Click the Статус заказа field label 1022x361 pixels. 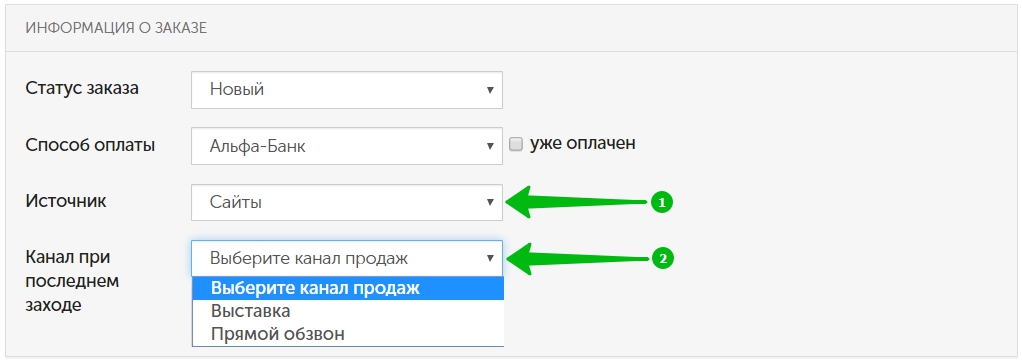pyautogui.click(x=82, y=89)
